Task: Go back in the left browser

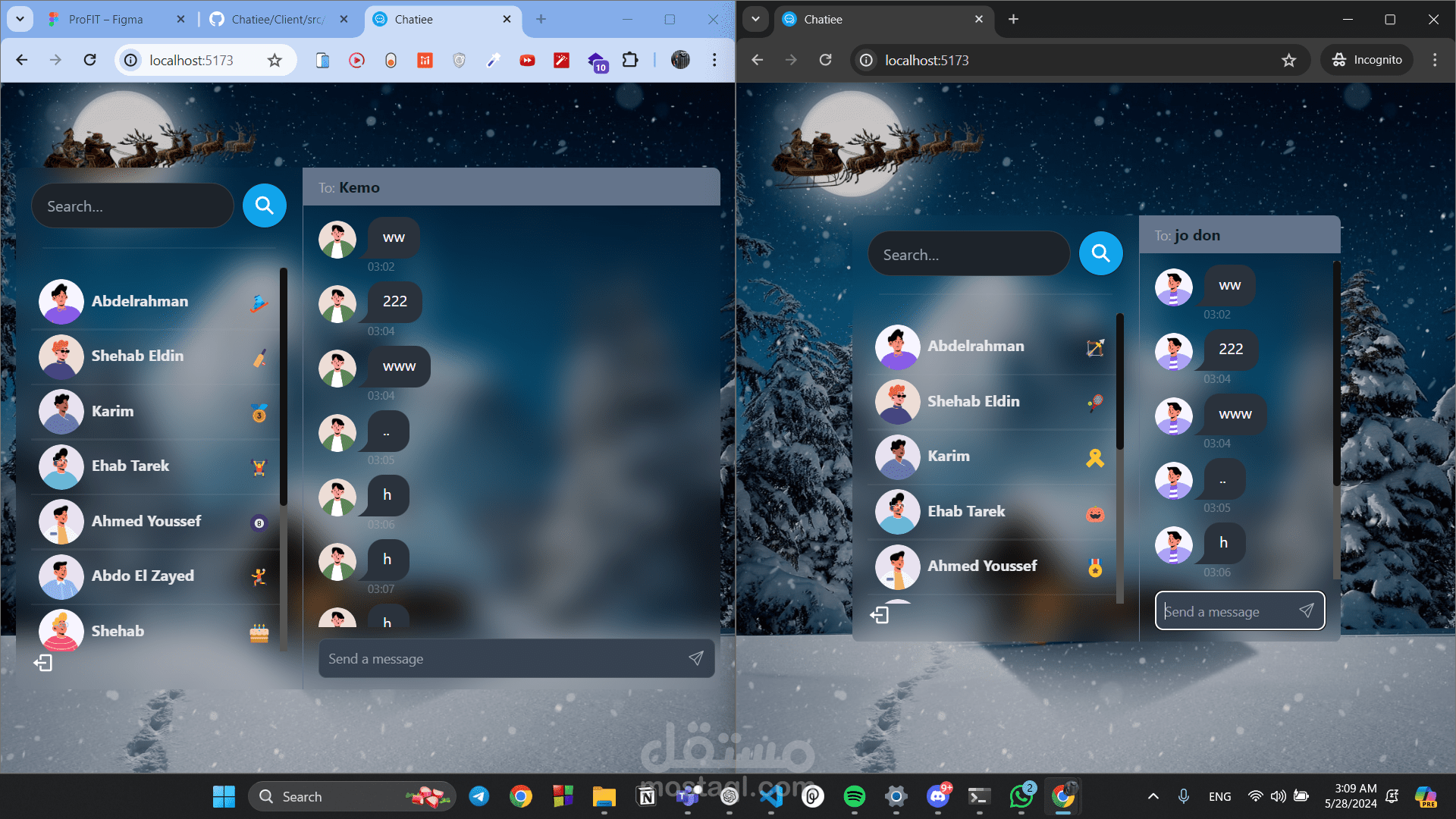Action: [x=22, y=60]
